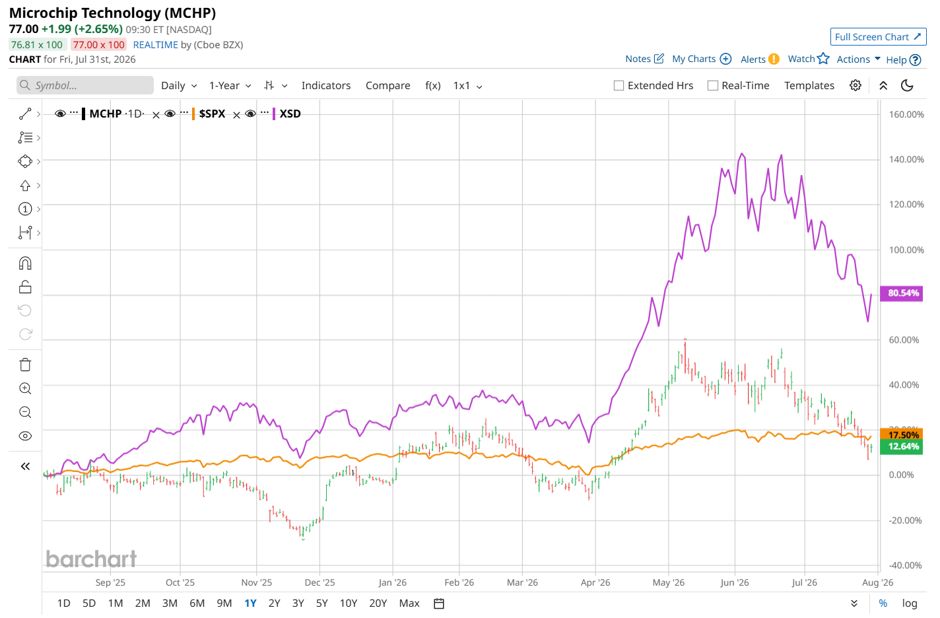
Task: Enable the Real-Time checkbox
Action: click(713, 86)
